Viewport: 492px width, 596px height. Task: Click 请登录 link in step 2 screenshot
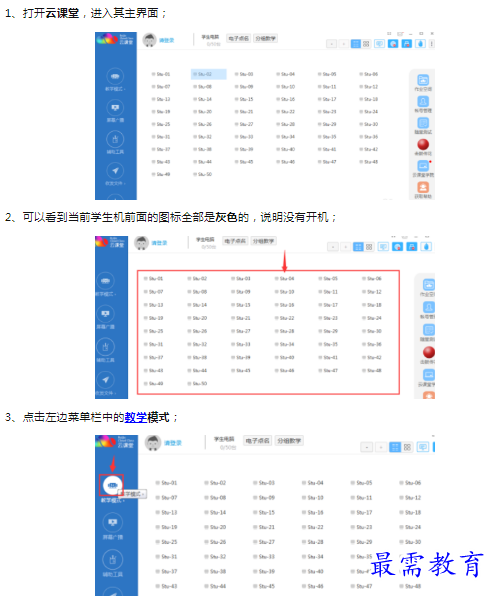159,243
